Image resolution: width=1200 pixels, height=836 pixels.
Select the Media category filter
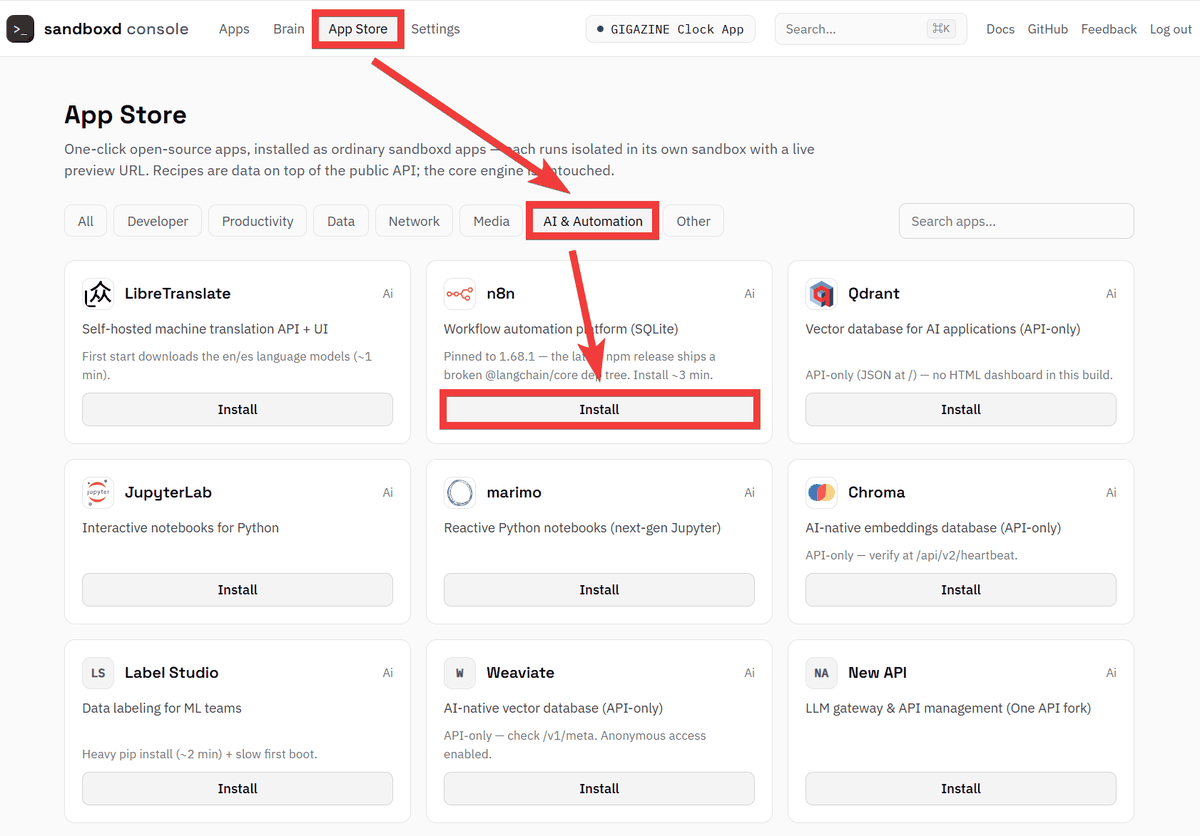pos(491,221)
